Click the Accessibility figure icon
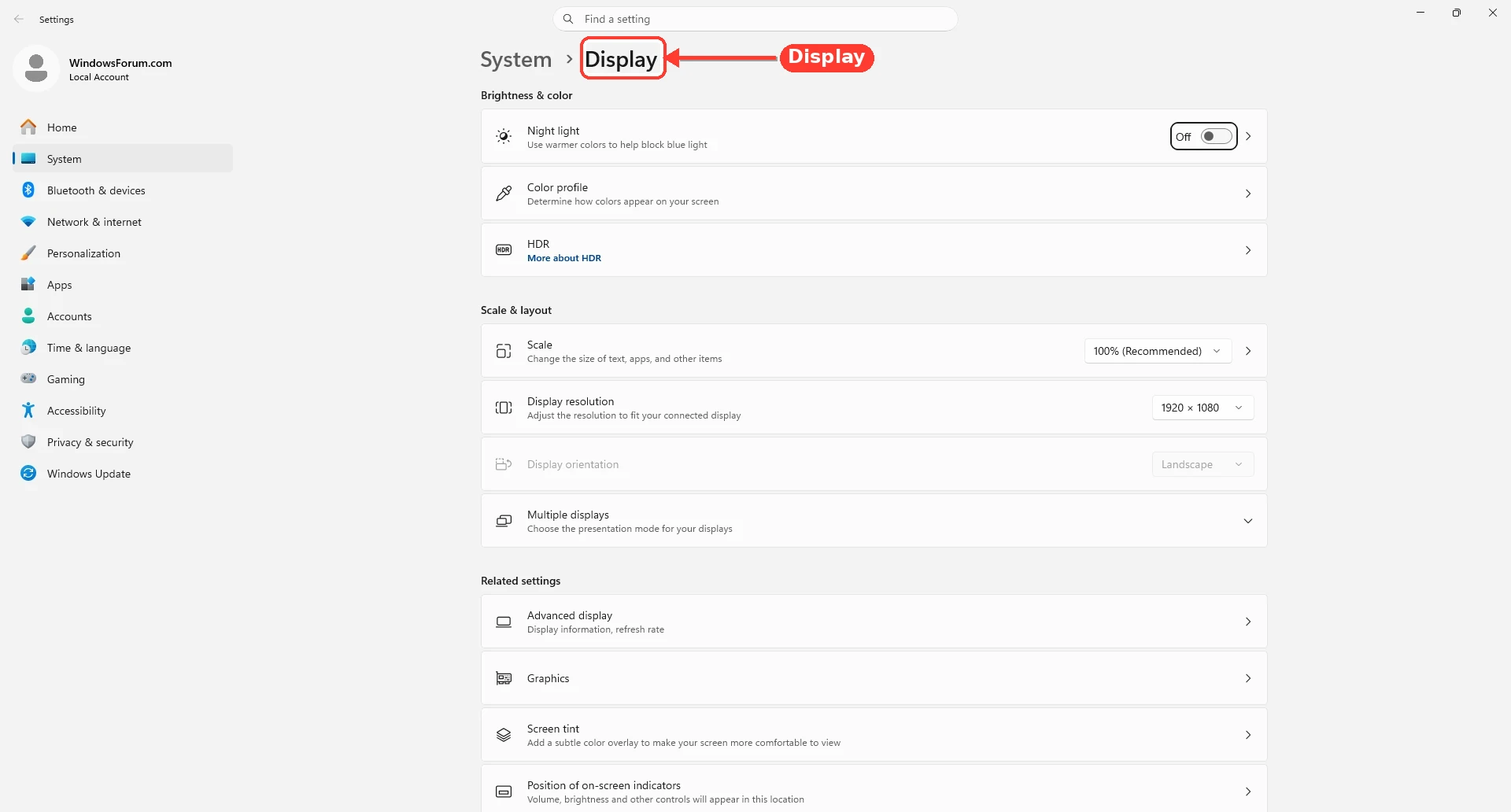The height and width of the screenshot is (812, 1511). tap(28, 410)
